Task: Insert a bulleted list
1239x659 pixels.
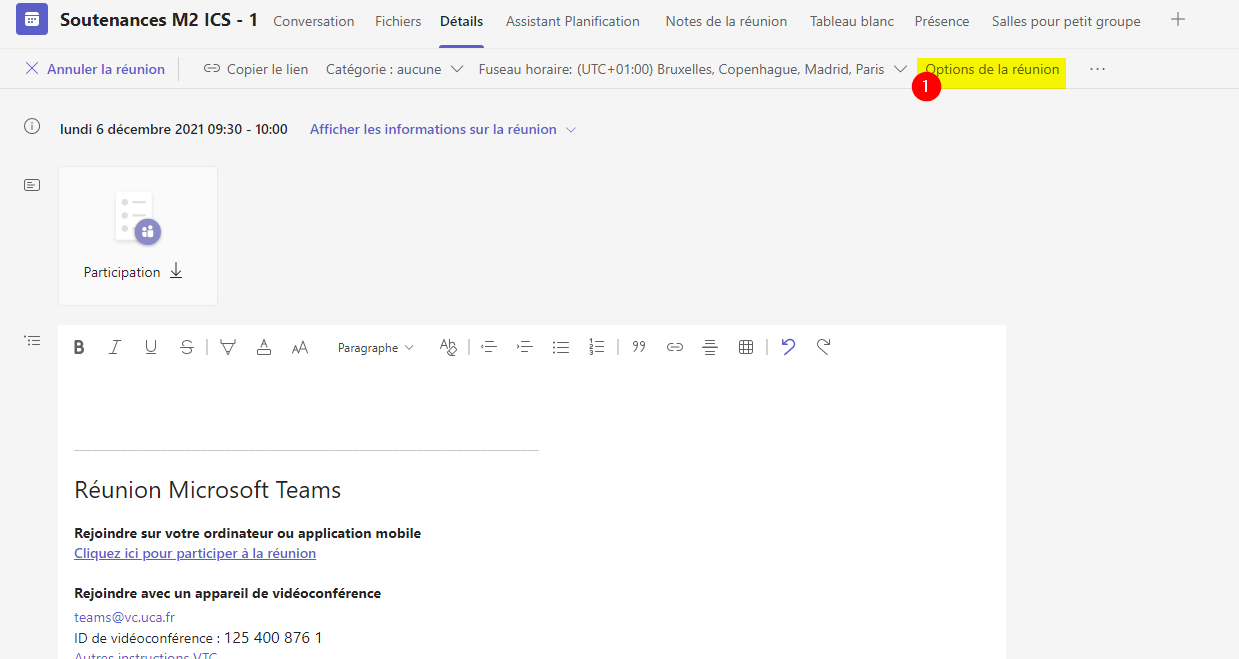Action: [x=561, y=347]
